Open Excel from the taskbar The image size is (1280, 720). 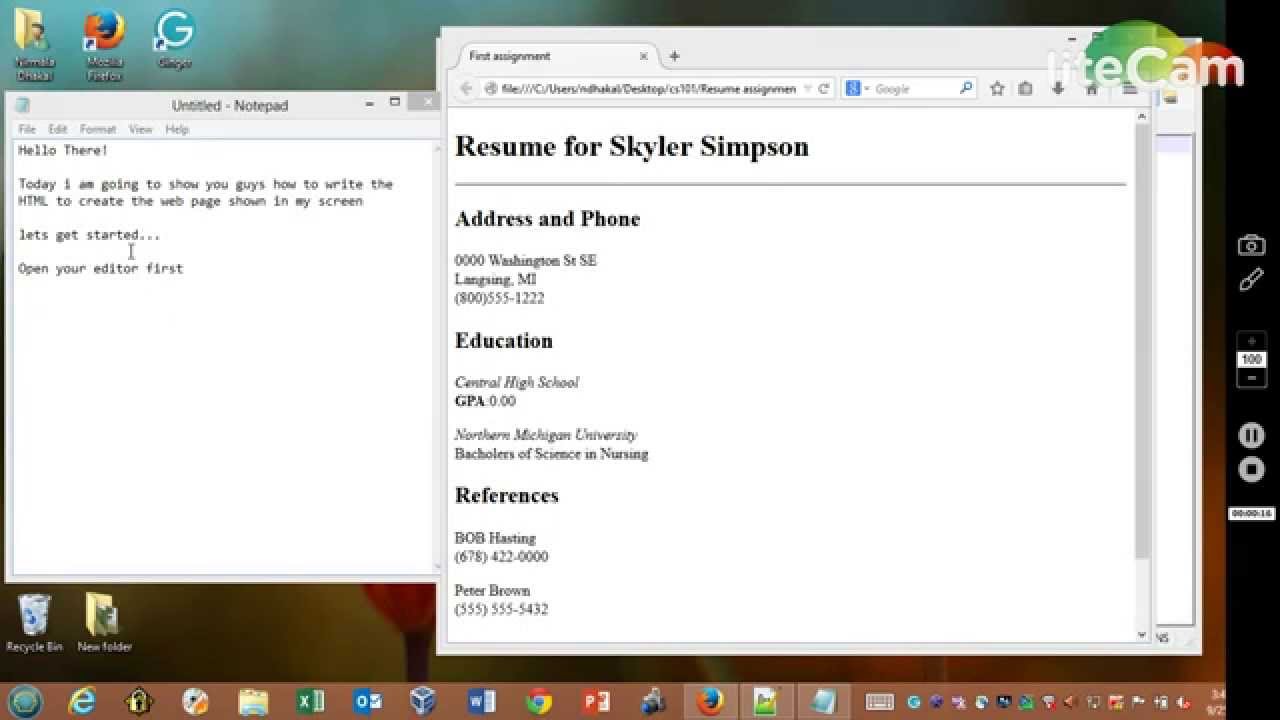pos(310,701)
